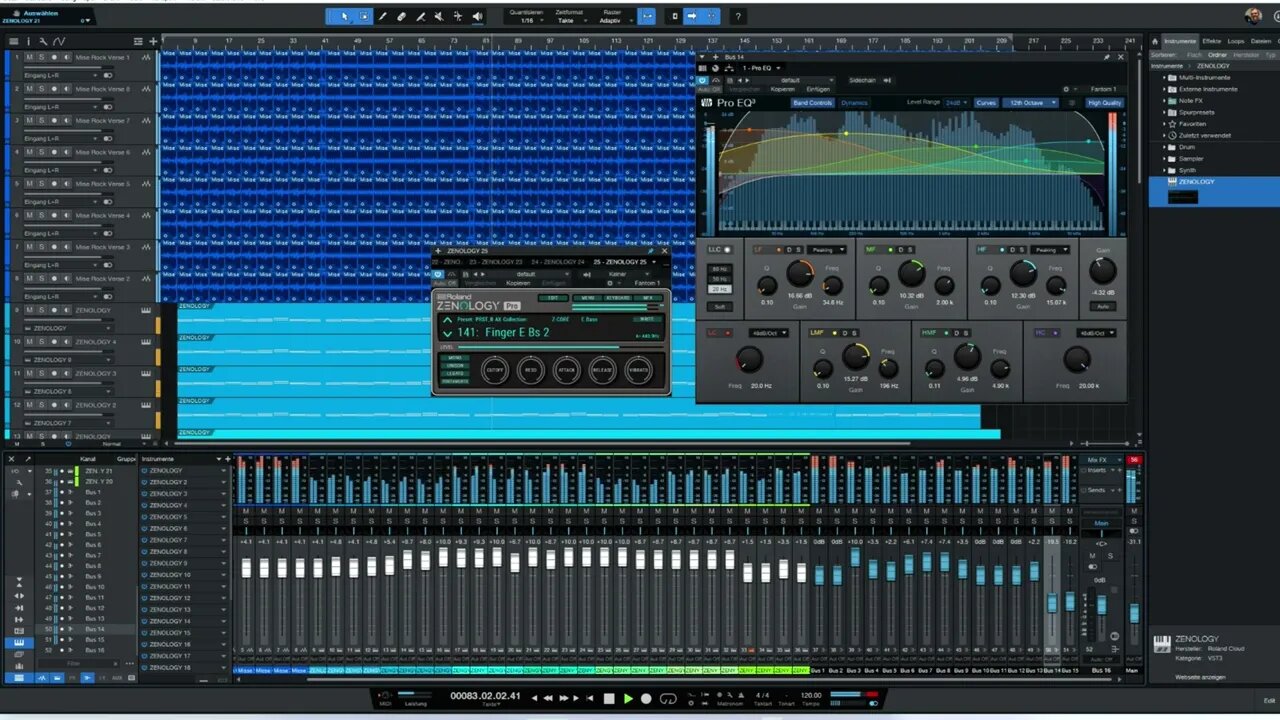This screenshot has height=720, width=1280.
Task: Open LF band Peaking type dropdown
Action: tap(829, 249)
